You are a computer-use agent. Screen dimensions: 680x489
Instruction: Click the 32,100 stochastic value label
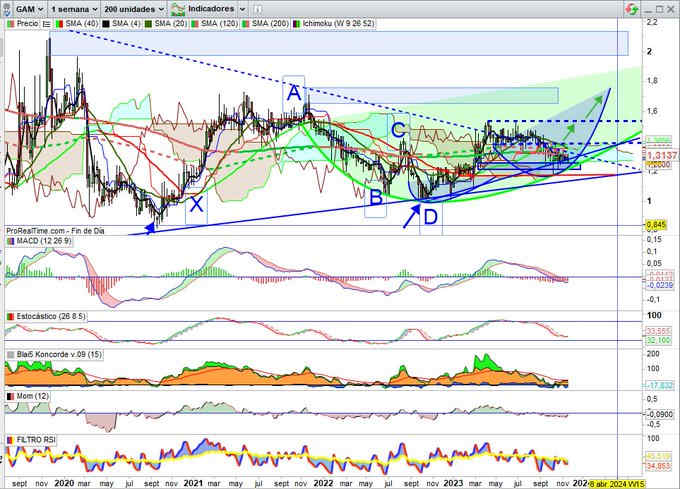658,341
